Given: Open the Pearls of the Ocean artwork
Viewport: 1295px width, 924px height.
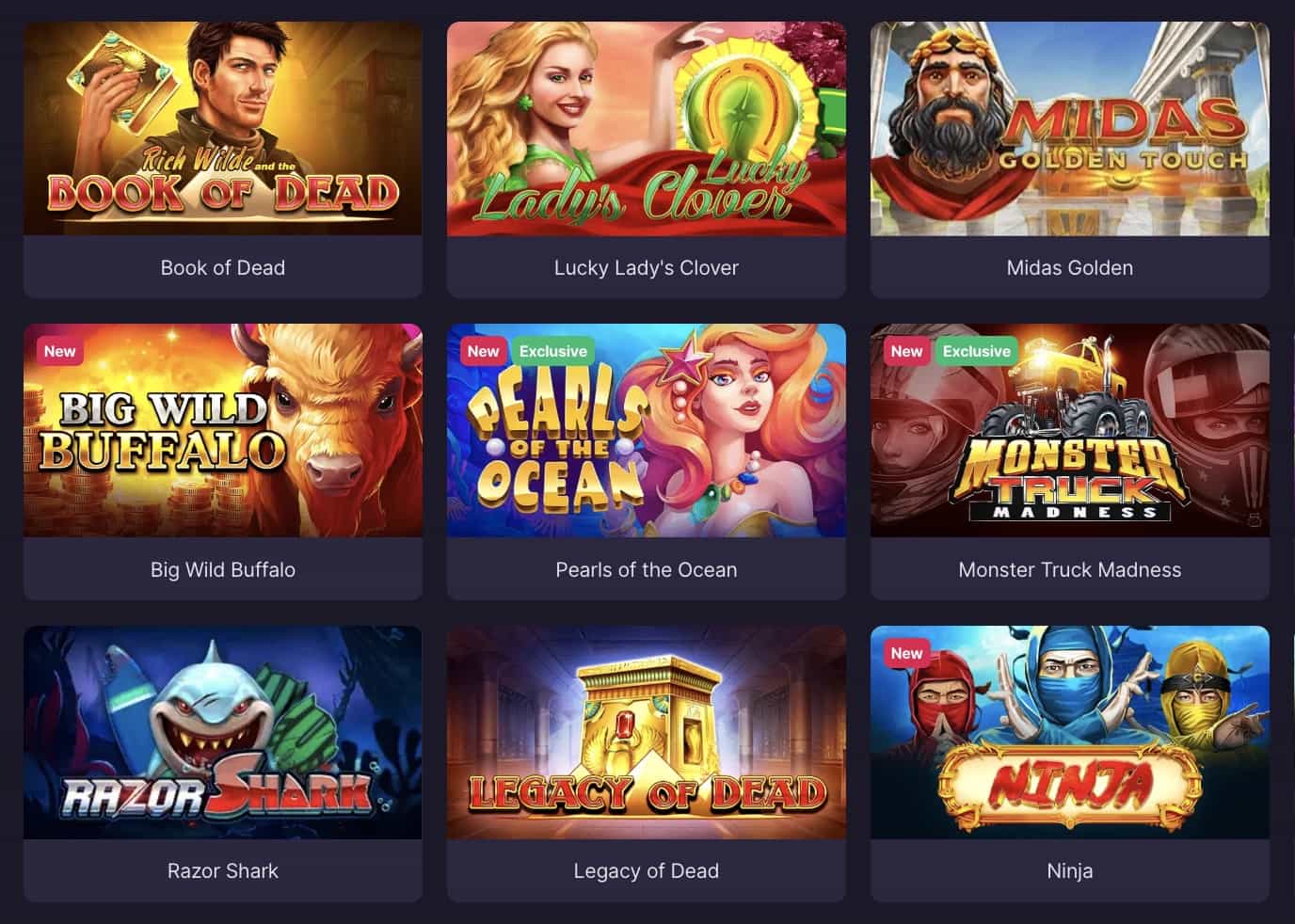Looking at the screenshot, I should pos(647,430).
